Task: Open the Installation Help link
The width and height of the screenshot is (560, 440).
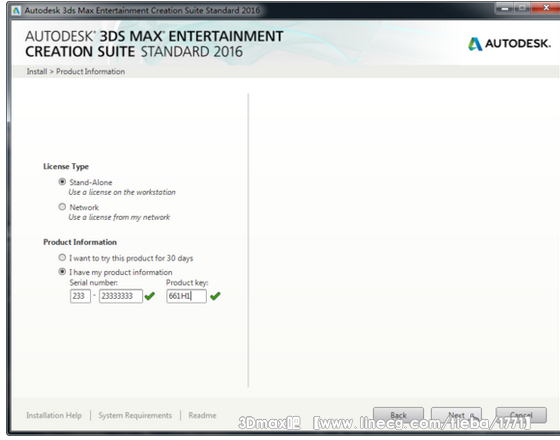Action: 54,415
